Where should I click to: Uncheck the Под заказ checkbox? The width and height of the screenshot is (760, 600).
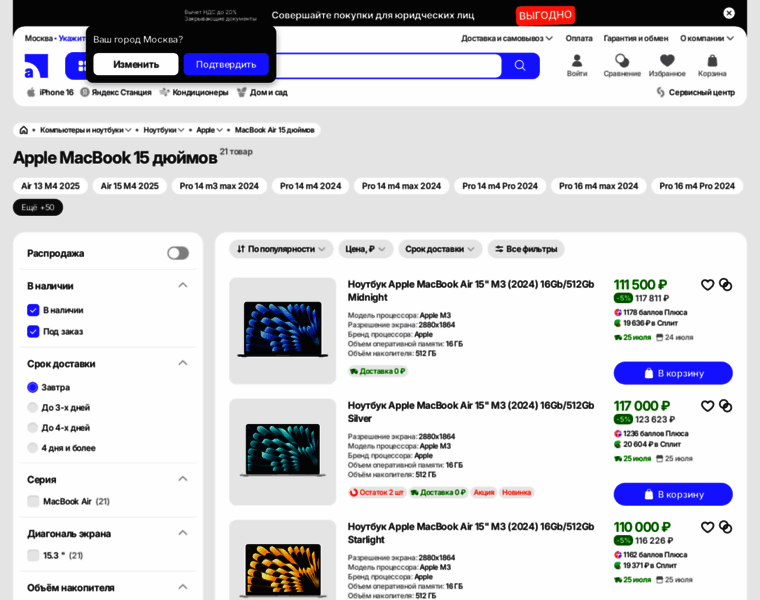[33, 332]
